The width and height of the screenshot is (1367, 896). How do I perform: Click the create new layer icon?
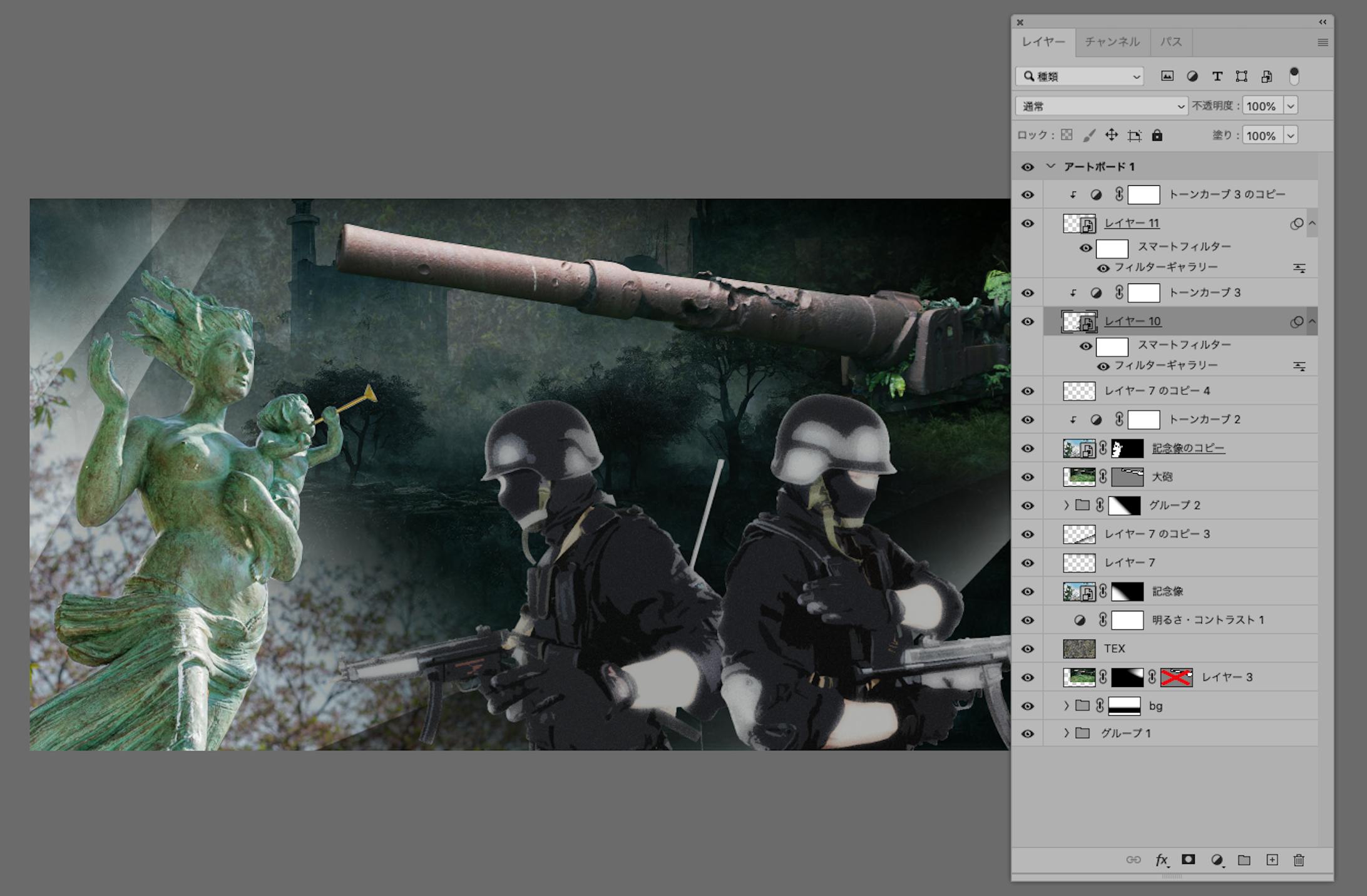pyautogui.click(x=1272, y=860)
